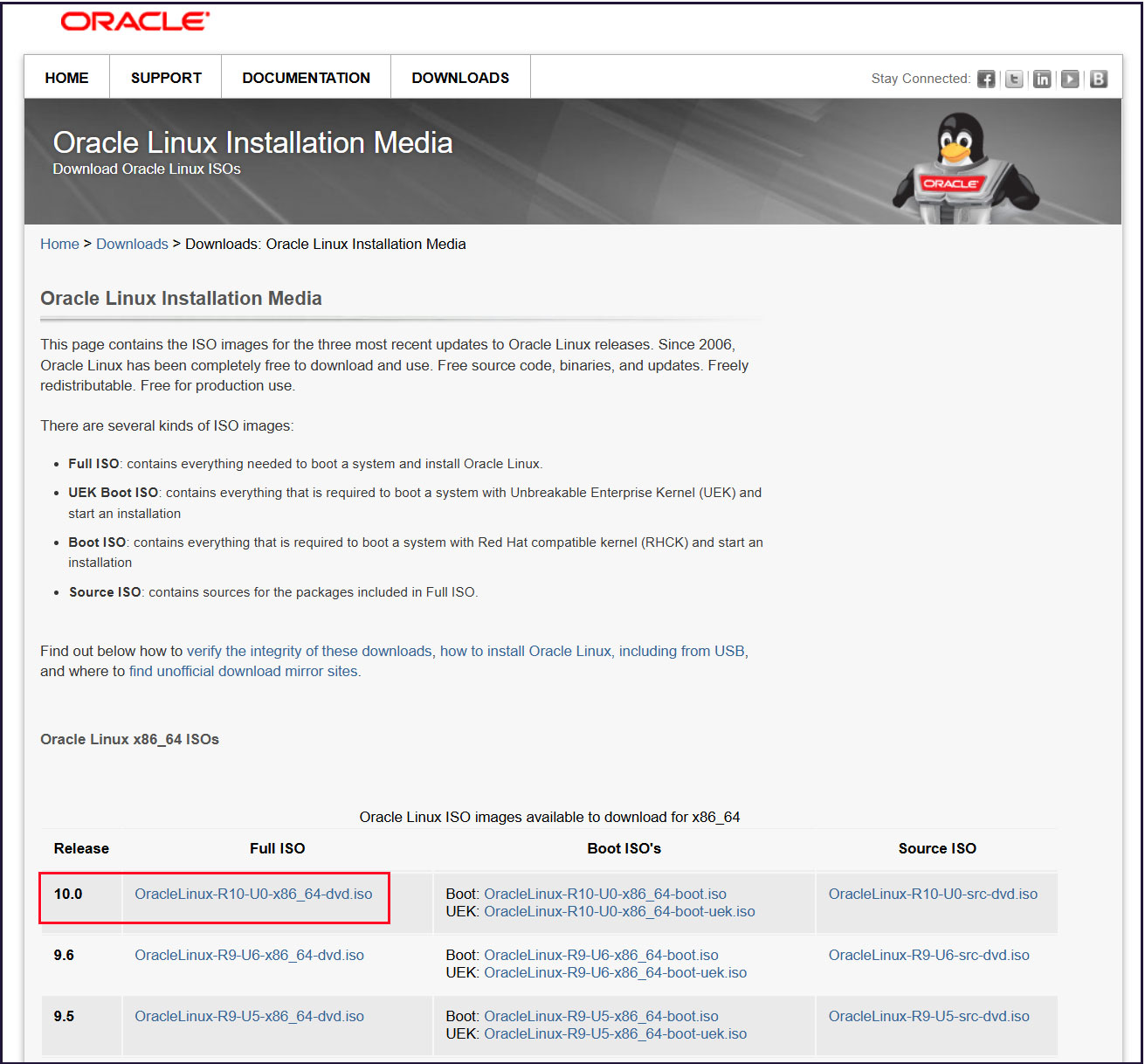Open the including from USB link
Screen dimensions: 1145x1064
pyautogui.click(x=682, y=651)
